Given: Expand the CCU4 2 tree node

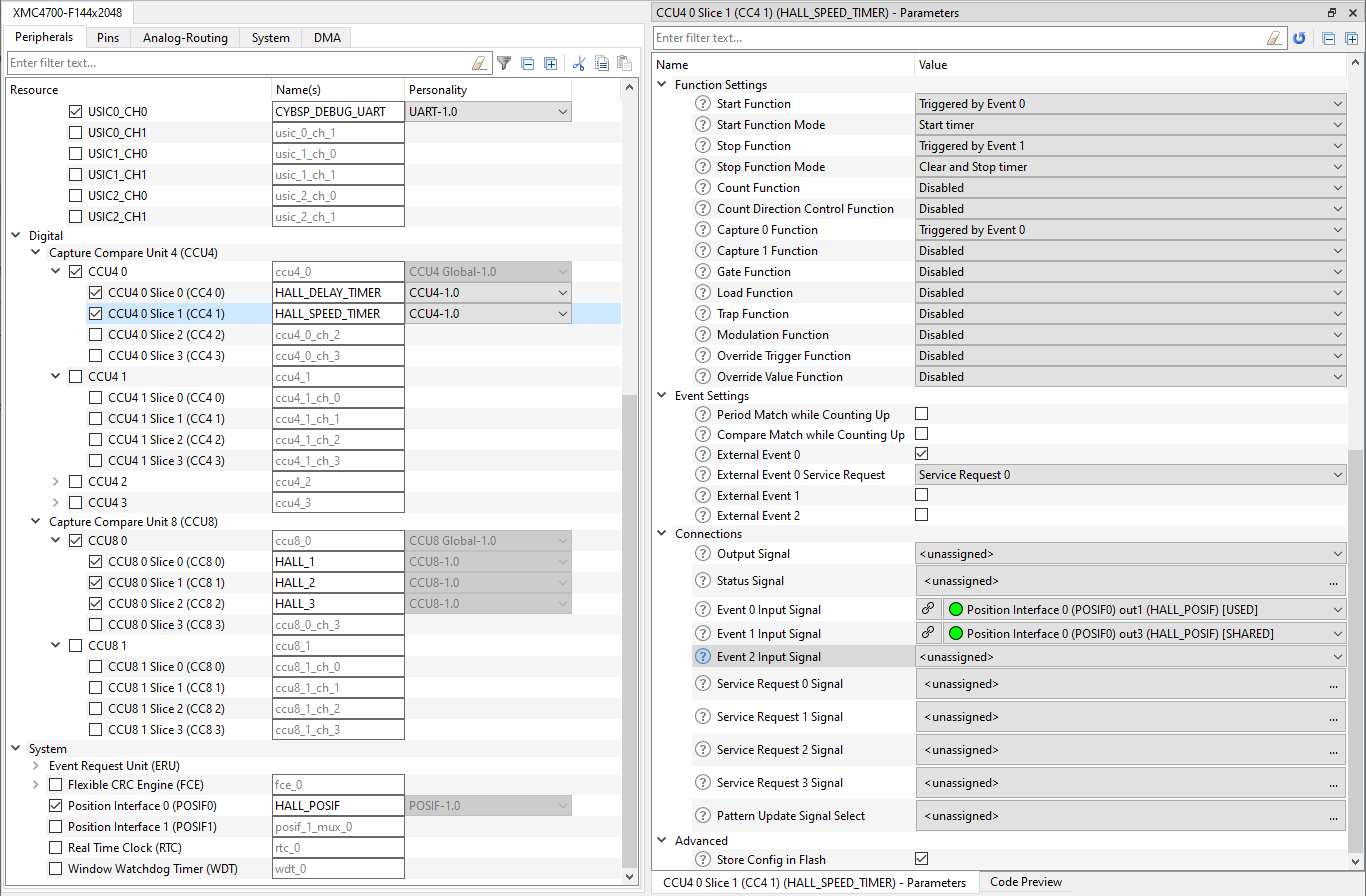Looking at the screenshot, I should pyautogui.click(x=56, y=482).
